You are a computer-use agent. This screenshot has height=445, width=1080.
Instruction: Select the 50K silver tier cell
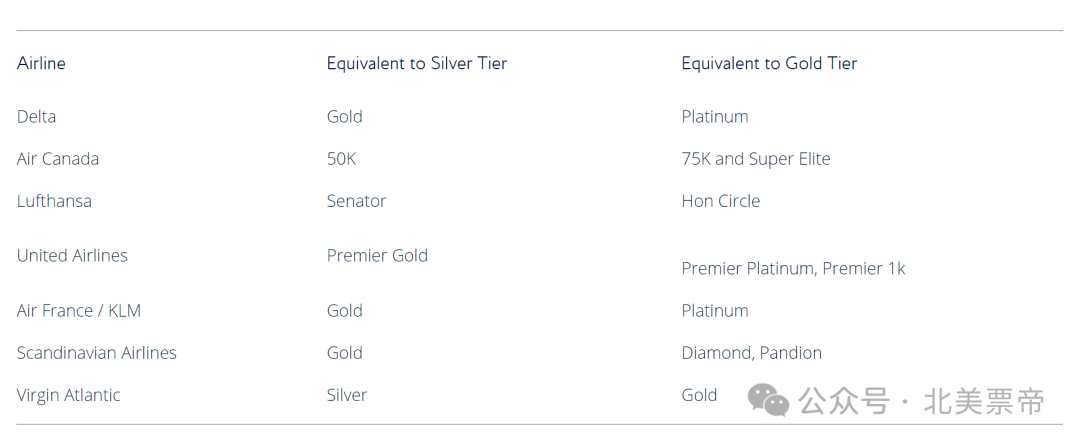click(x=342, y=158)
